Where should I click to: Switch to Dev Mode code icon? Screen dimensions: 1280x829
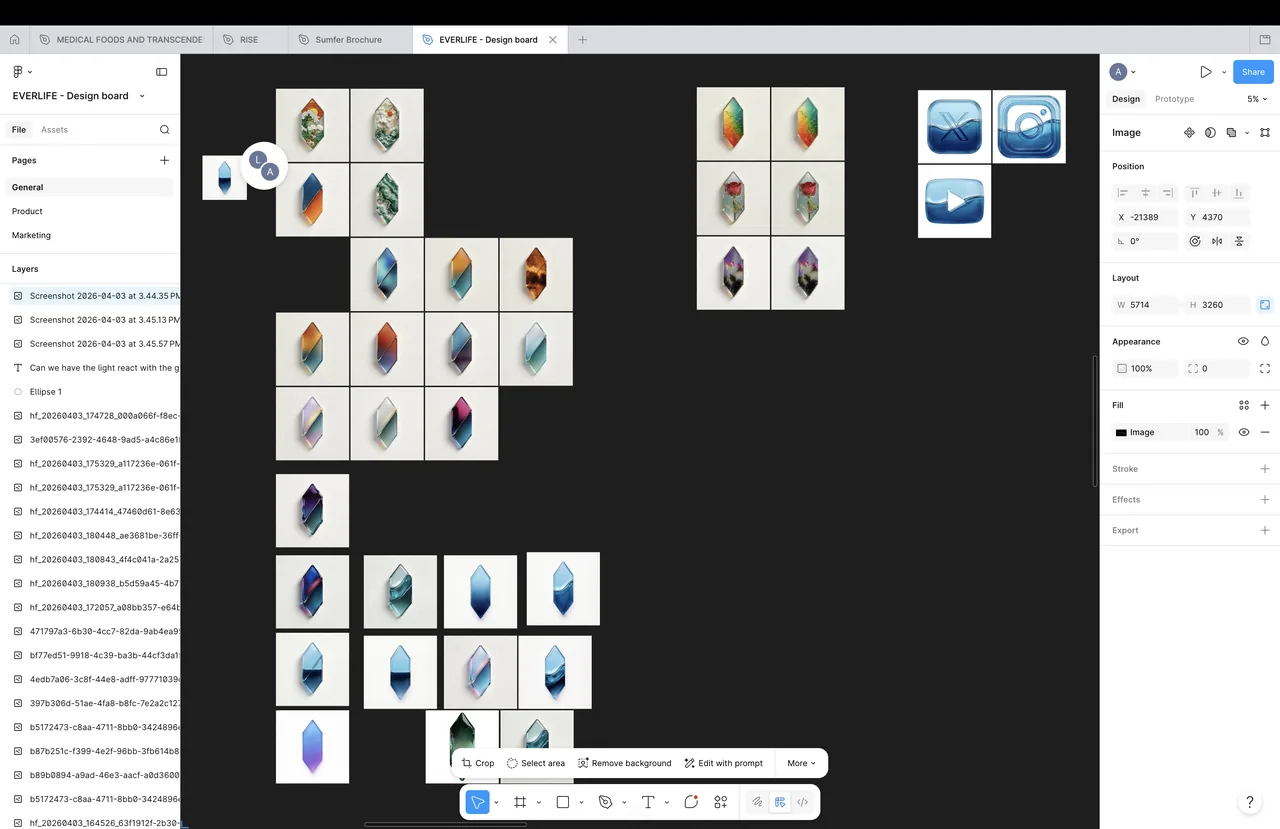(802, 802)
